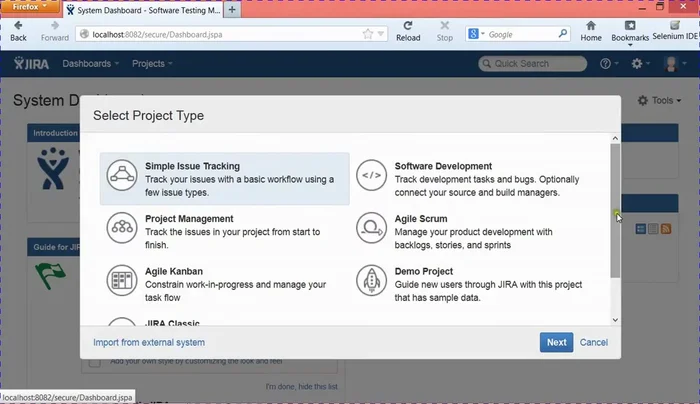Open the Dashboards dropdown menu

click(x=90, y=64)
